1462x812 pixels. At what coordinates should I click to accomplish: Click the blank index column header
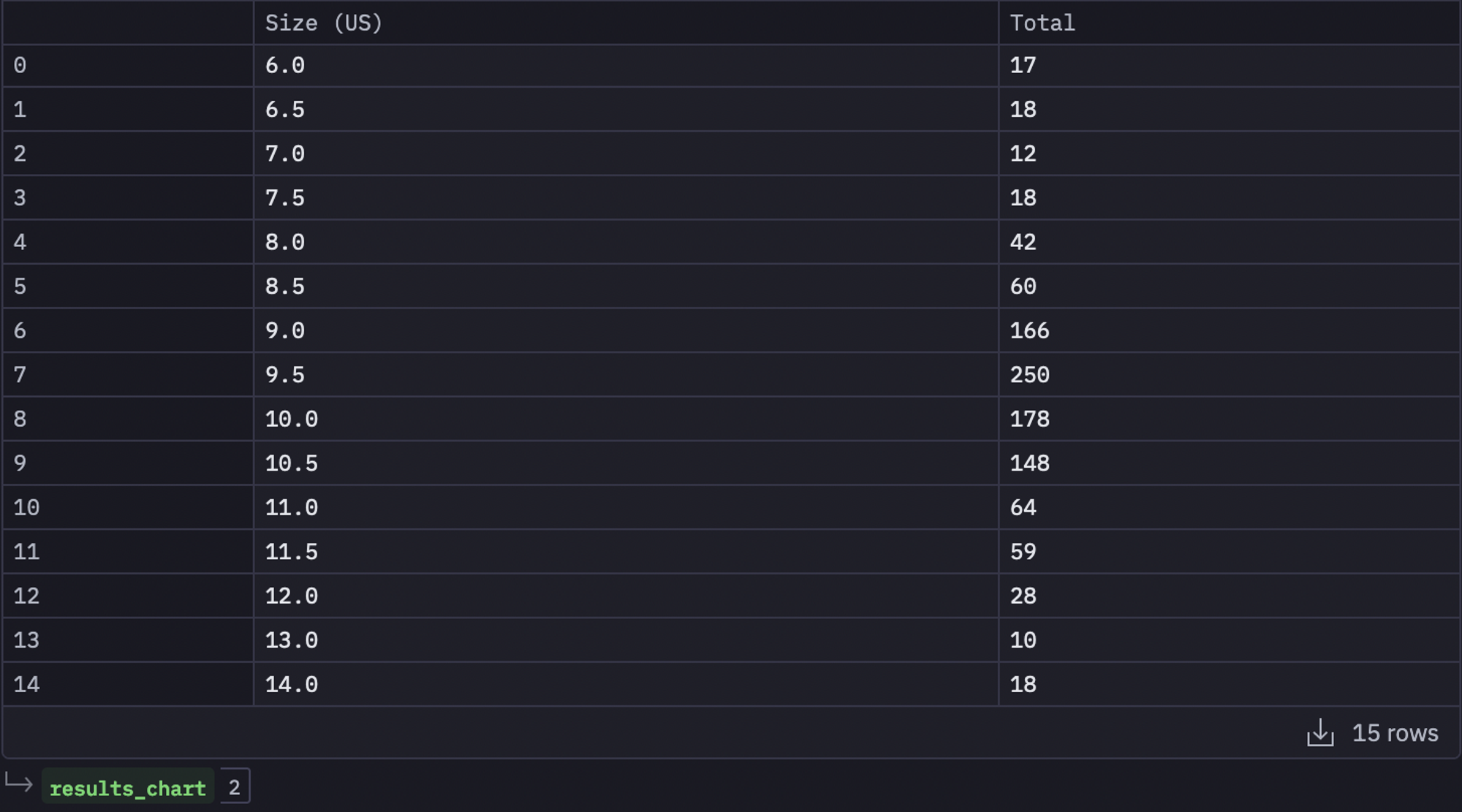tap(128, 22)
